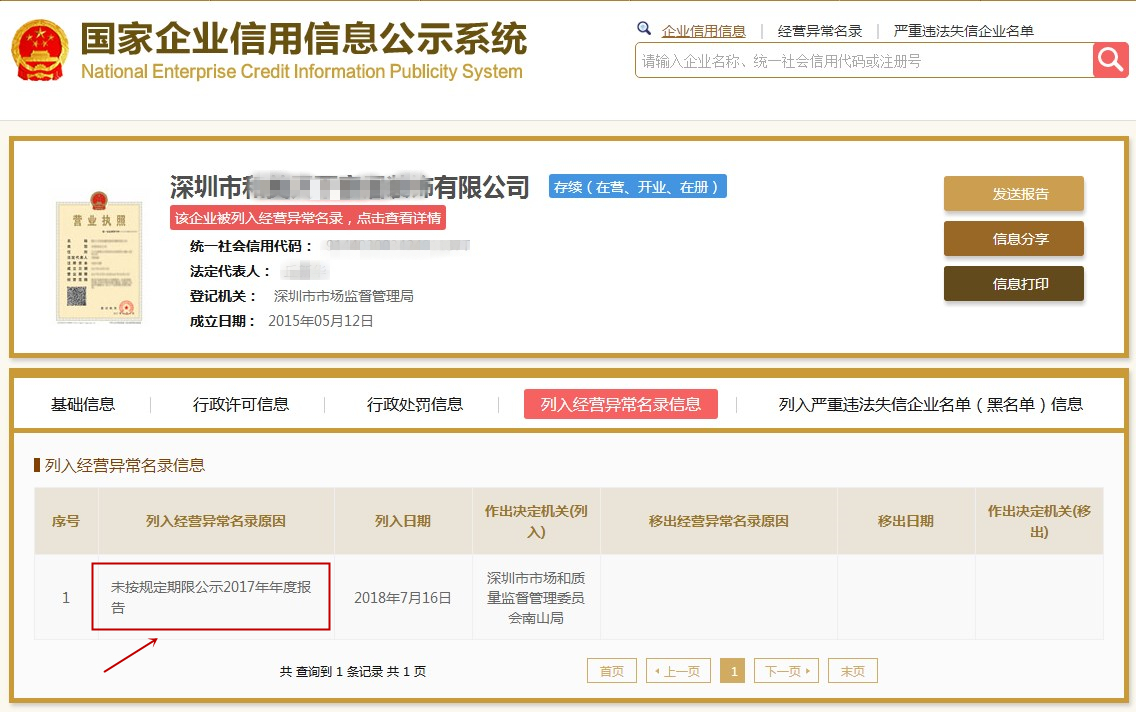Open the business license thumbnail image

(x=99, y=257)
